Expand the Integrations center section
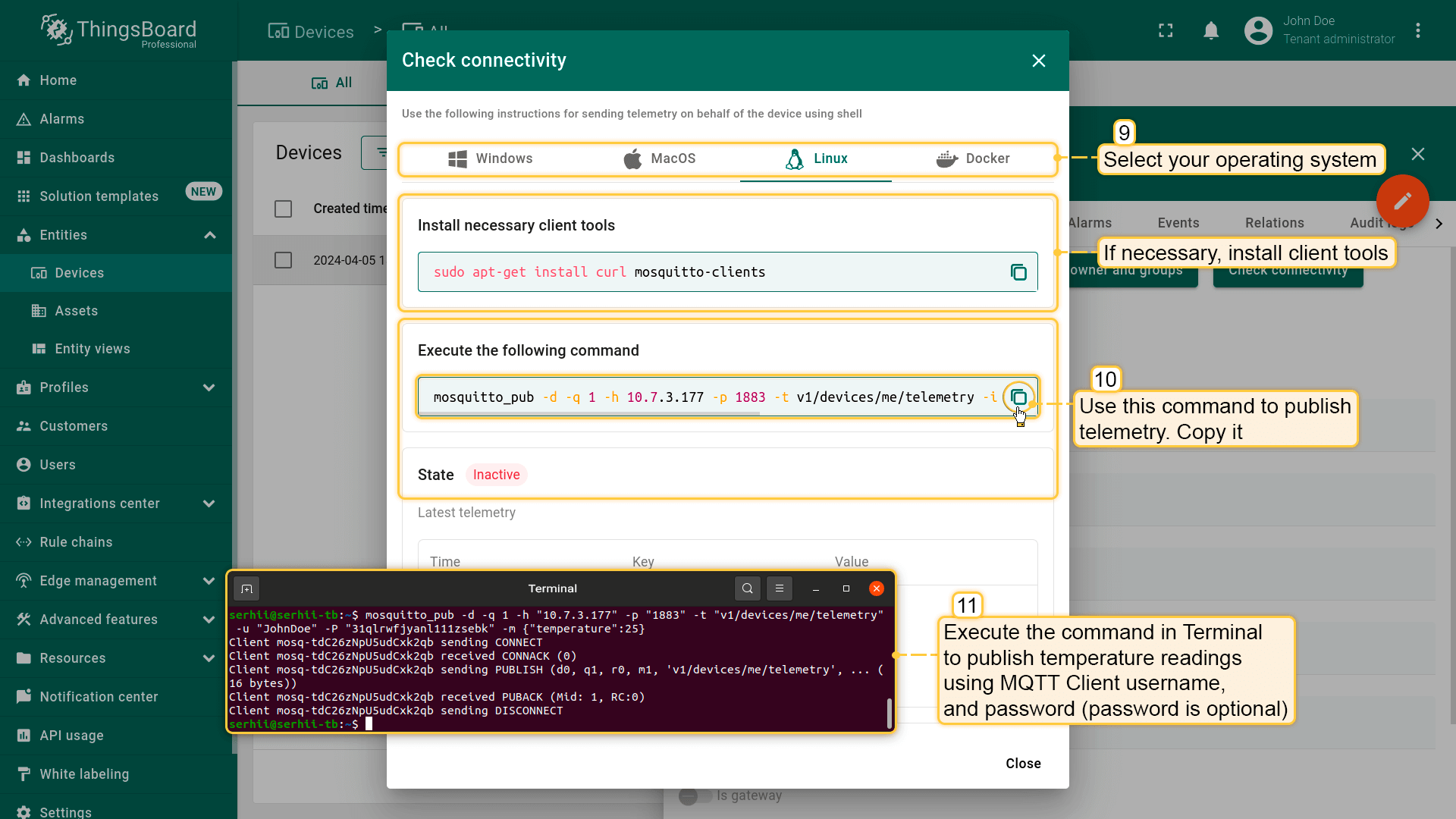Viewport: 1456px width, 819px height. click(x=209, y=504)
